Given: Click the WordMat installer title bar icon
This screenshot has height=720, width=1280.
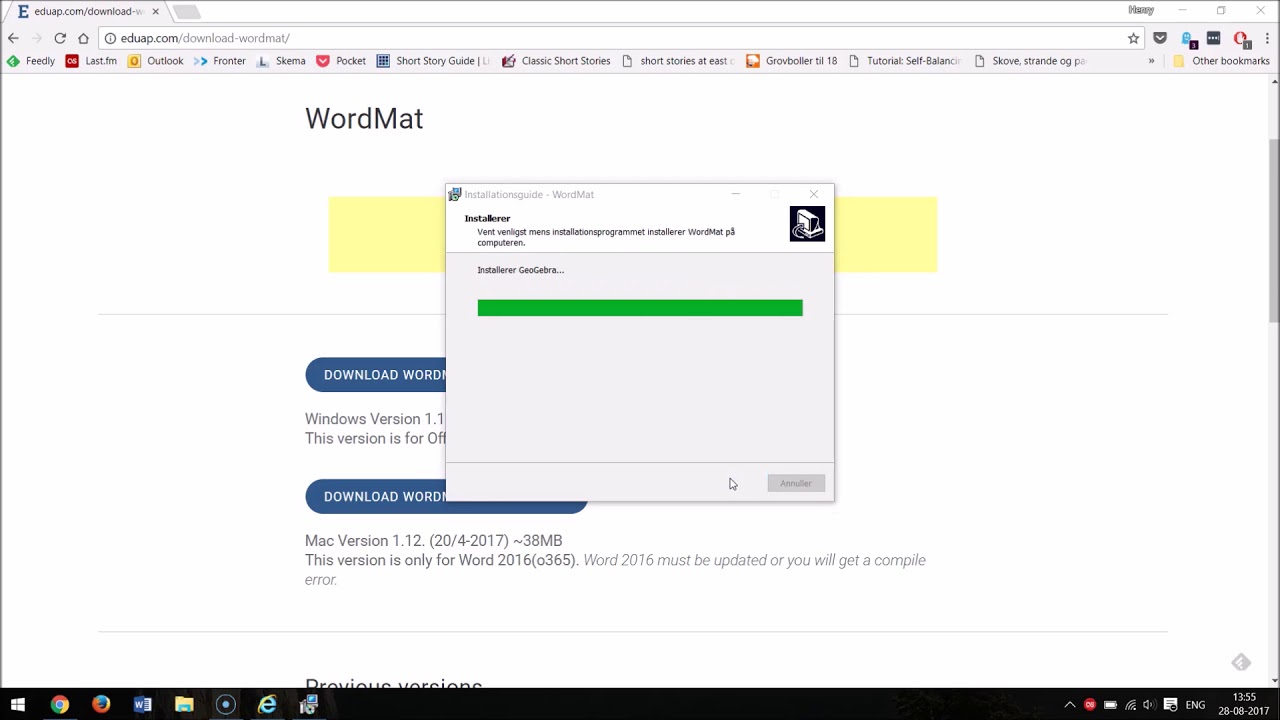Looking at the screenshot, I should [x=455, y=194].
